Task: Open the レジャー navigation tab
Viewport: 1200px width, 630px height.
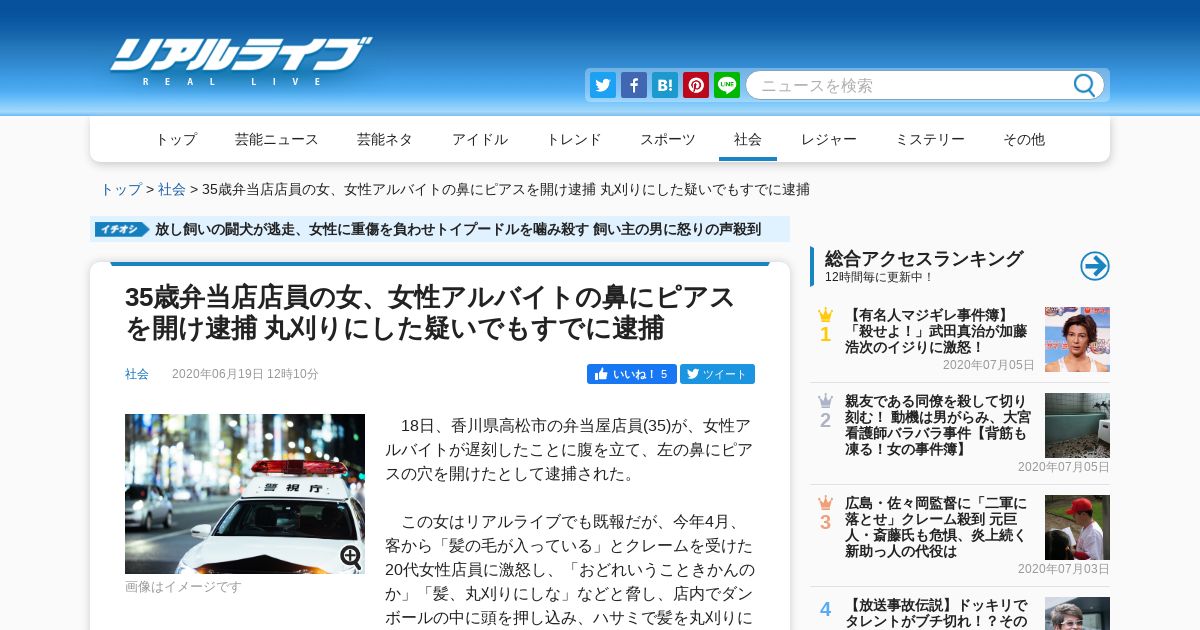Action: click(x=829, y=139)
